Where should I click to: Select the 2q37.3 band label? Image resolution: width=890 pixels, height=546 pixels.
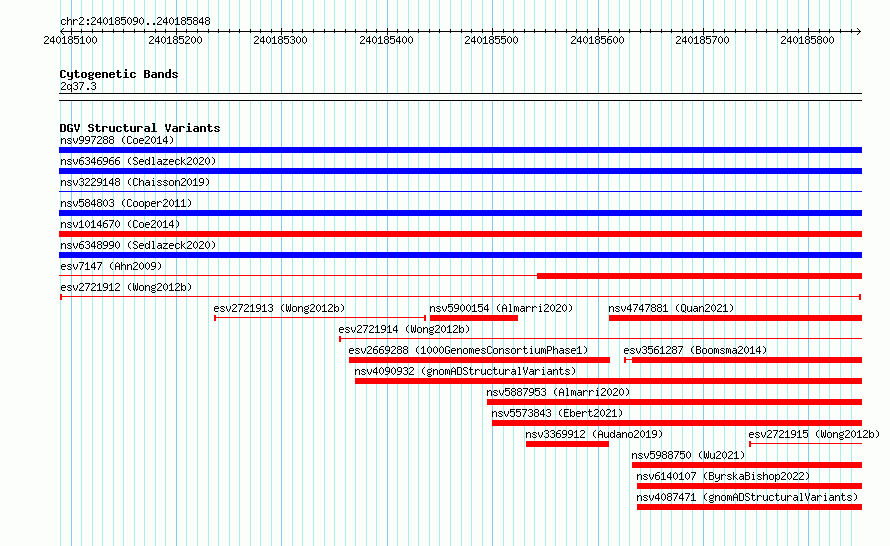[x=78, y=86]
